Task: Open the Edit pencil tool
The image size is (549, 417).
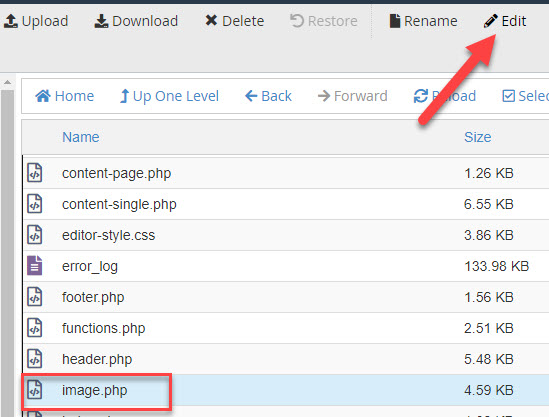Action: tap(490, 21)
